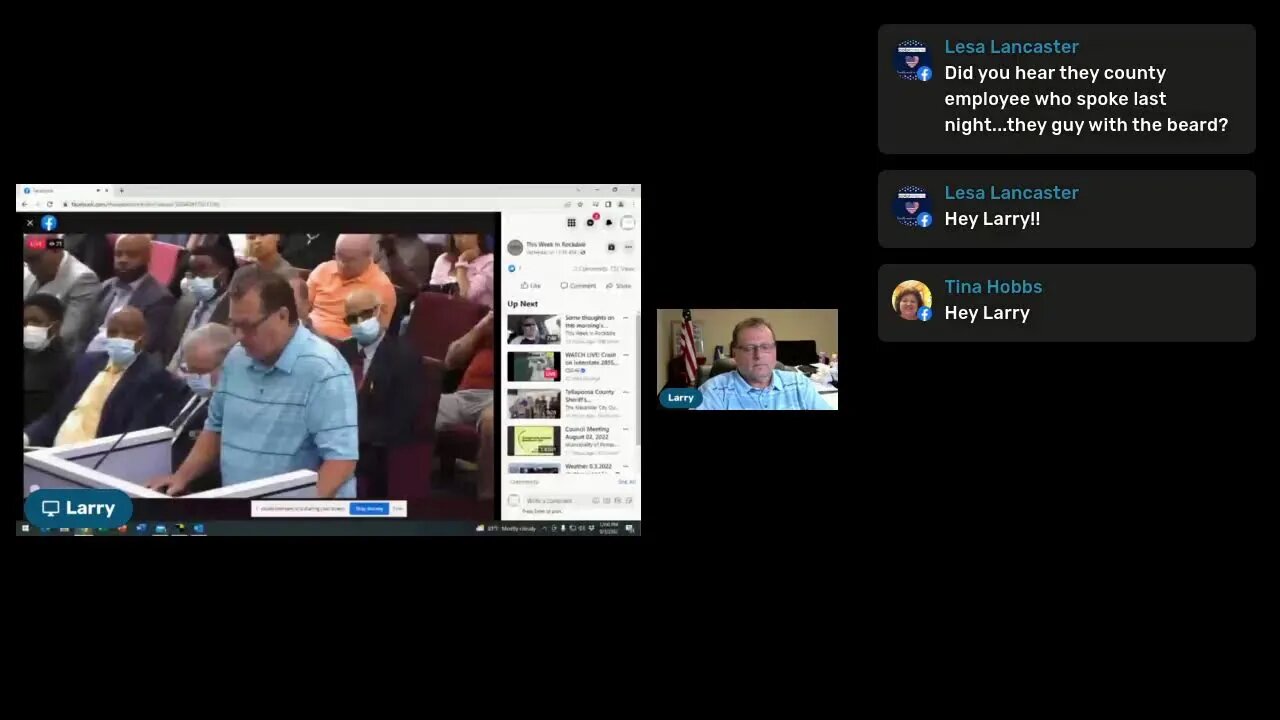1280x720 pixels.
Task: Click the weather widget showing Mostly cloudy
Action: pos(507,528)
